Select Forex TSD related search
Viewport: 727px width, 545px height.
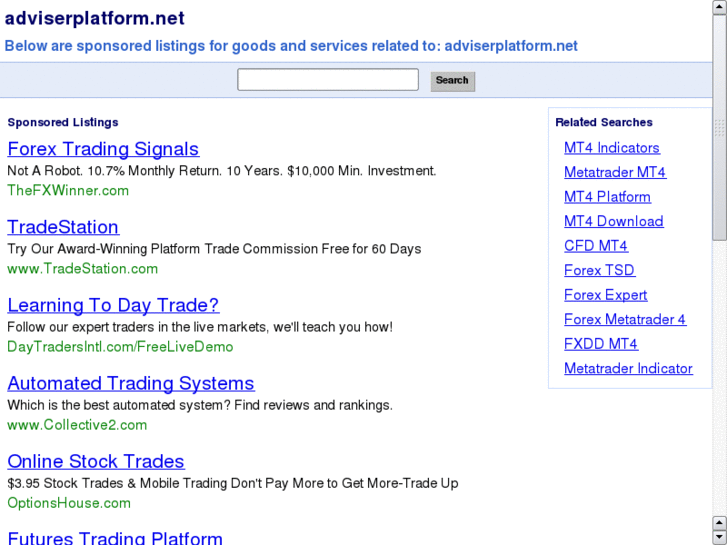[x=599, y=270]
